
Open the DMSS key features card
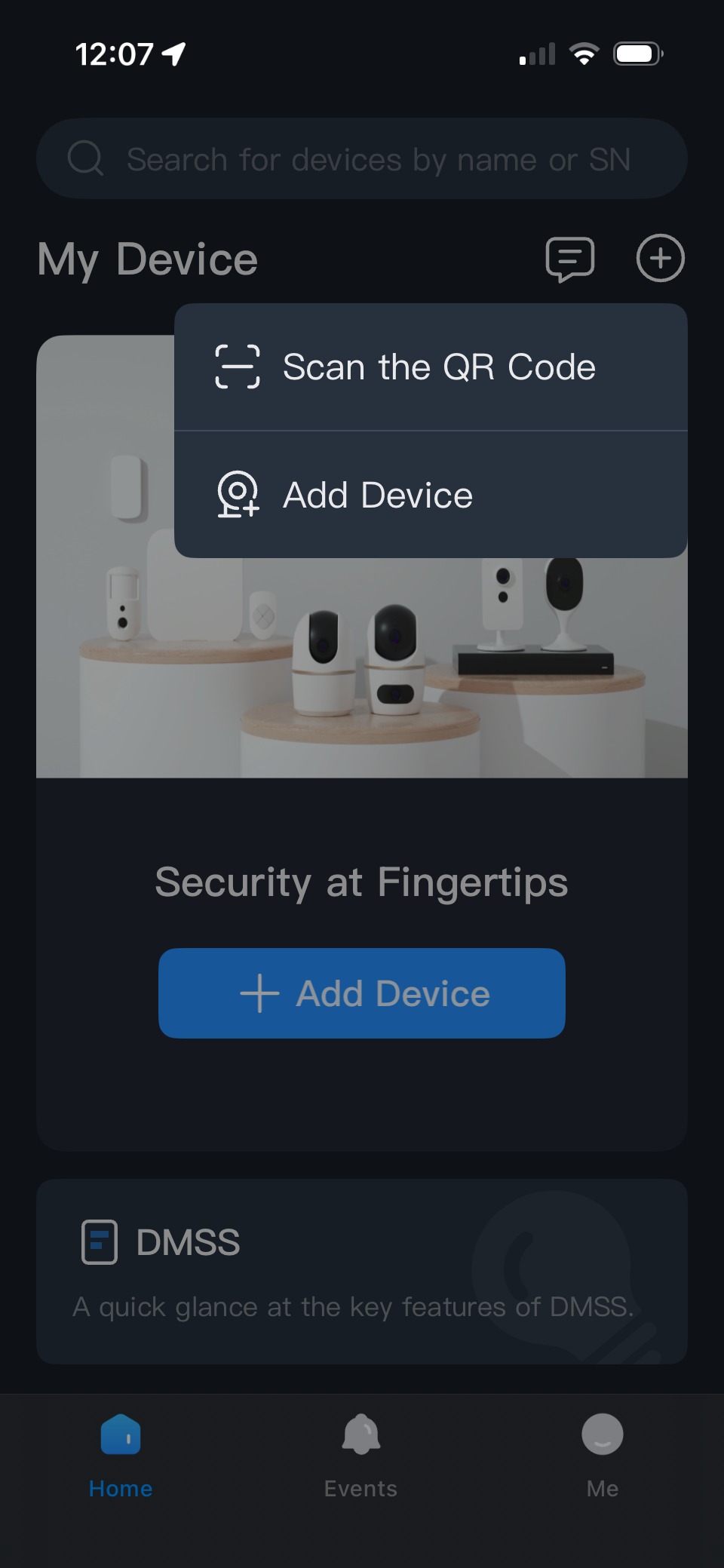pyautogui.click(x=362, y=1271)
